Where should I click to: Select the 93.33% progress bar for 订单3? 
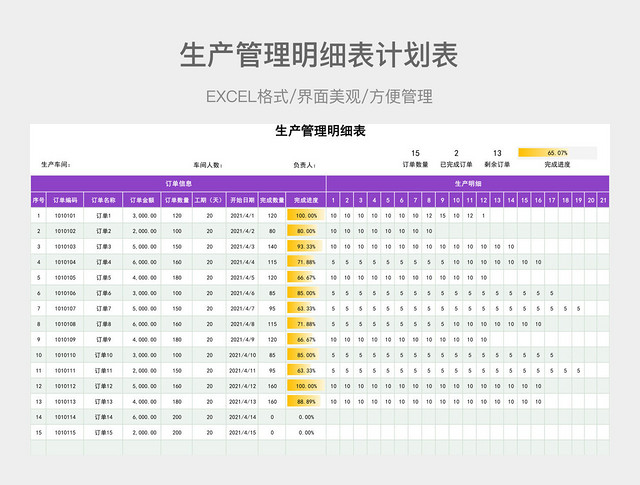click(x=304, y=247)
